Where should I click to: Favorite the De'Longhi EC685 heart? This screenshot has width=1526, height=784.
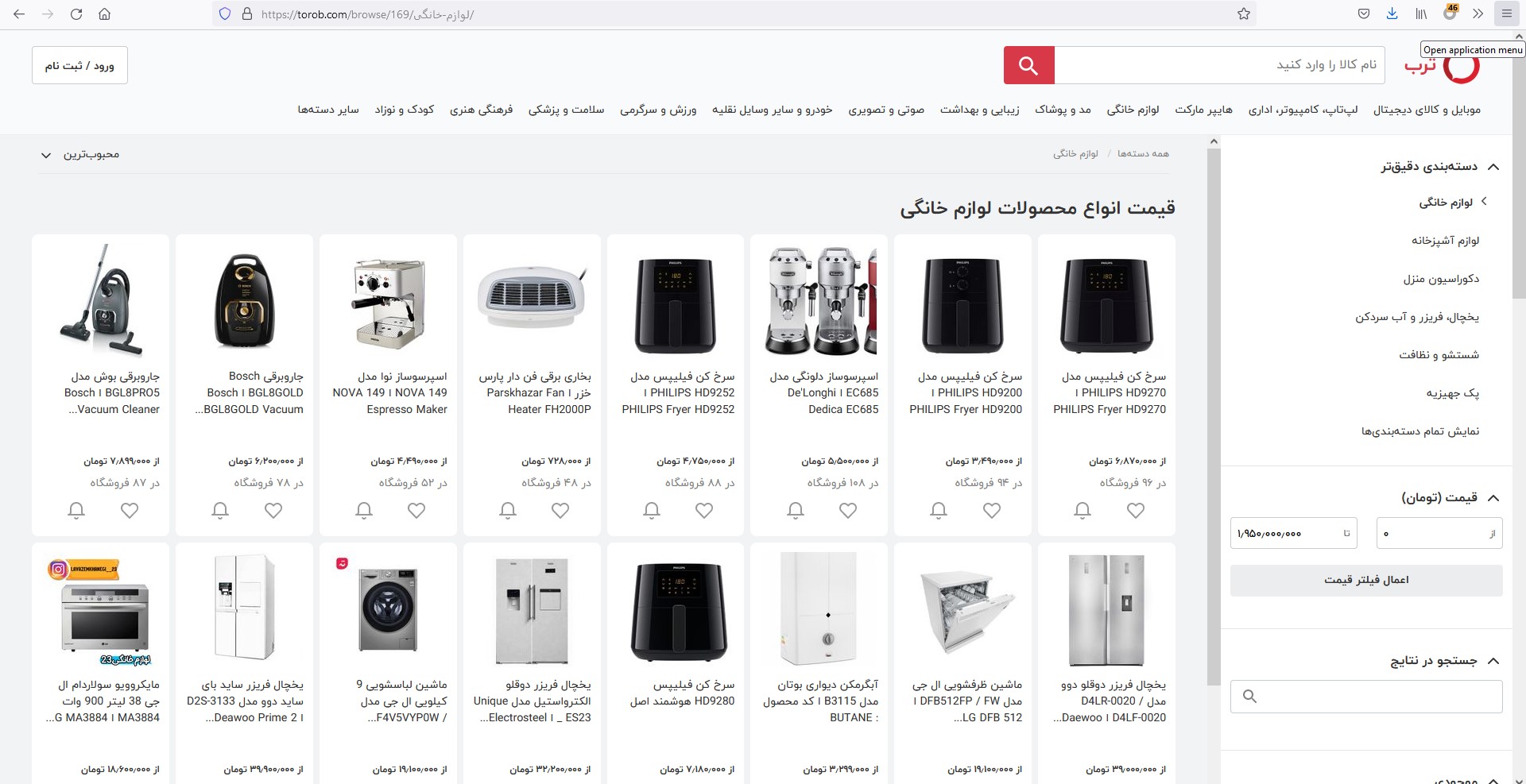click(848, 511)
